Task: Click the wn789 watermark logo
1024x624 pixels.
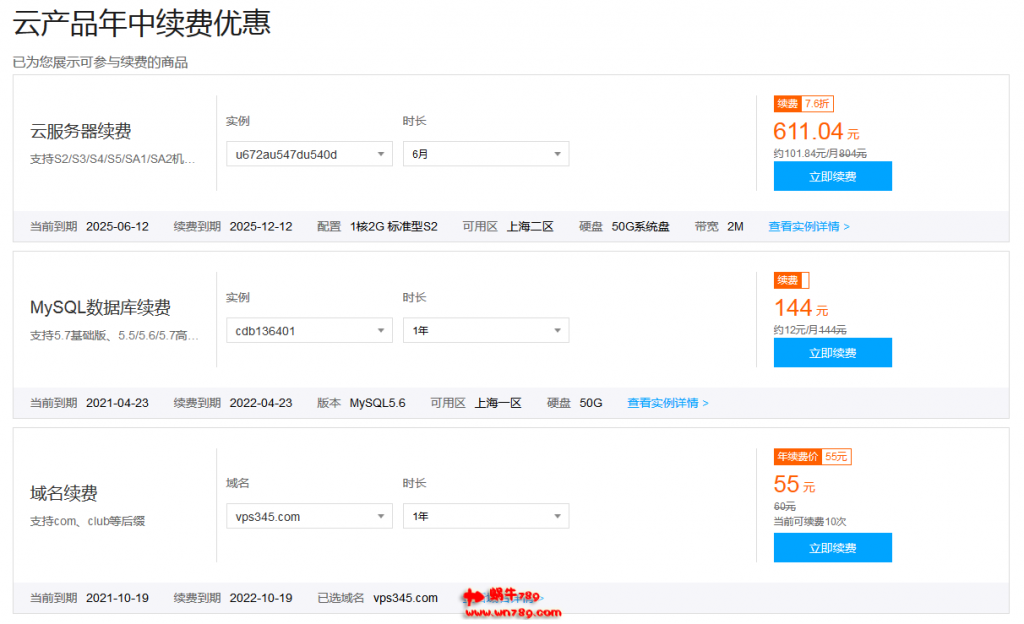Action: pyautogui.click(x=512, y=599)
